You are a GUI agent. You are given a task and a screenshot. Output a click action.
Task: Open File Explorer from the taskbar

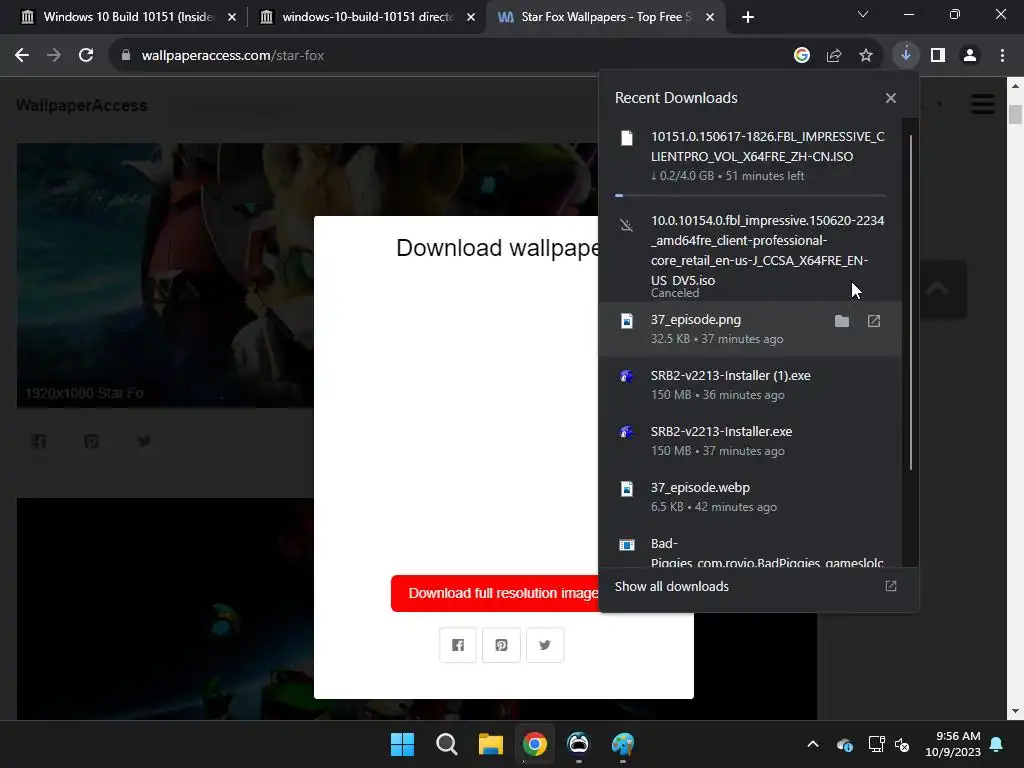(x=490, y=744)
